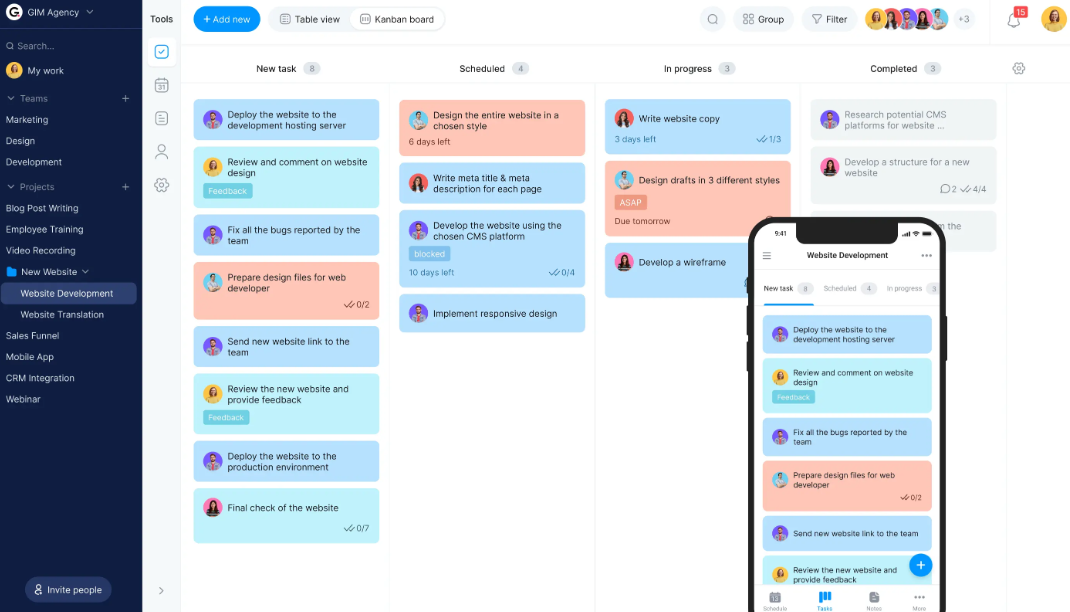Collapse the Projects section
This screenshot has width=1070, height=612.
click(x=11, y=186)
